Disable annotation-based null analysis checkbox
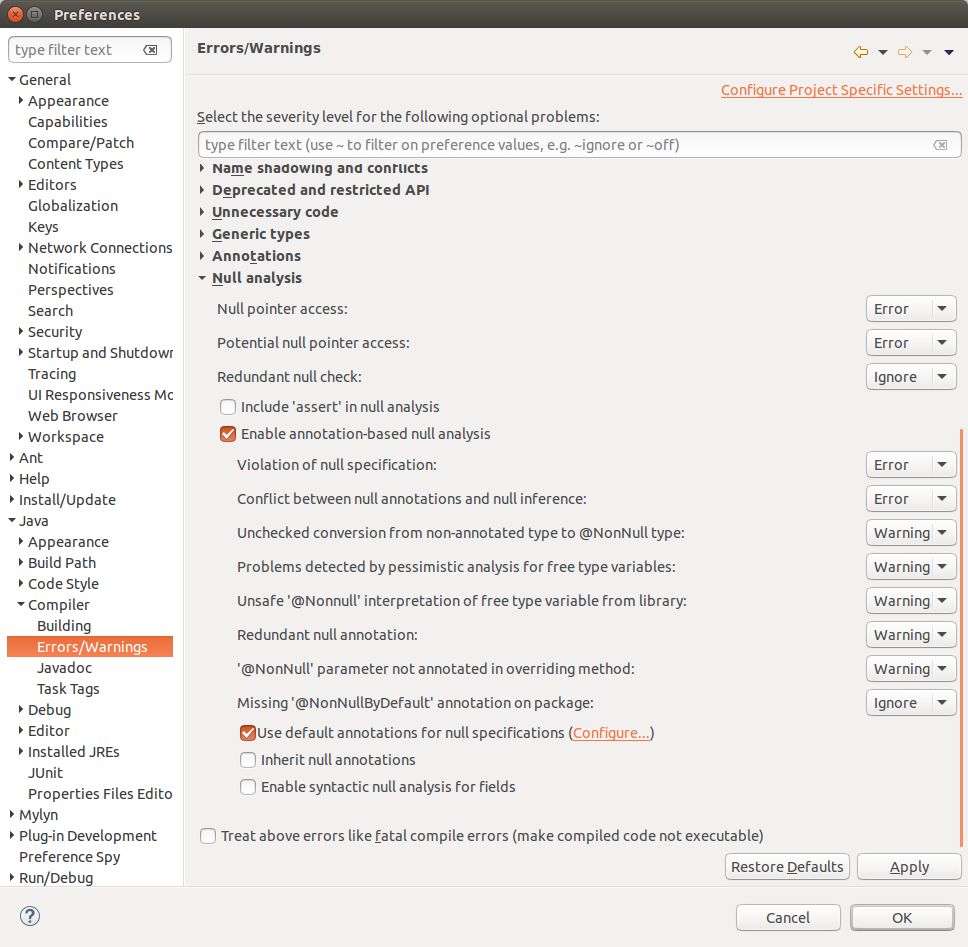 click(228, 434)
